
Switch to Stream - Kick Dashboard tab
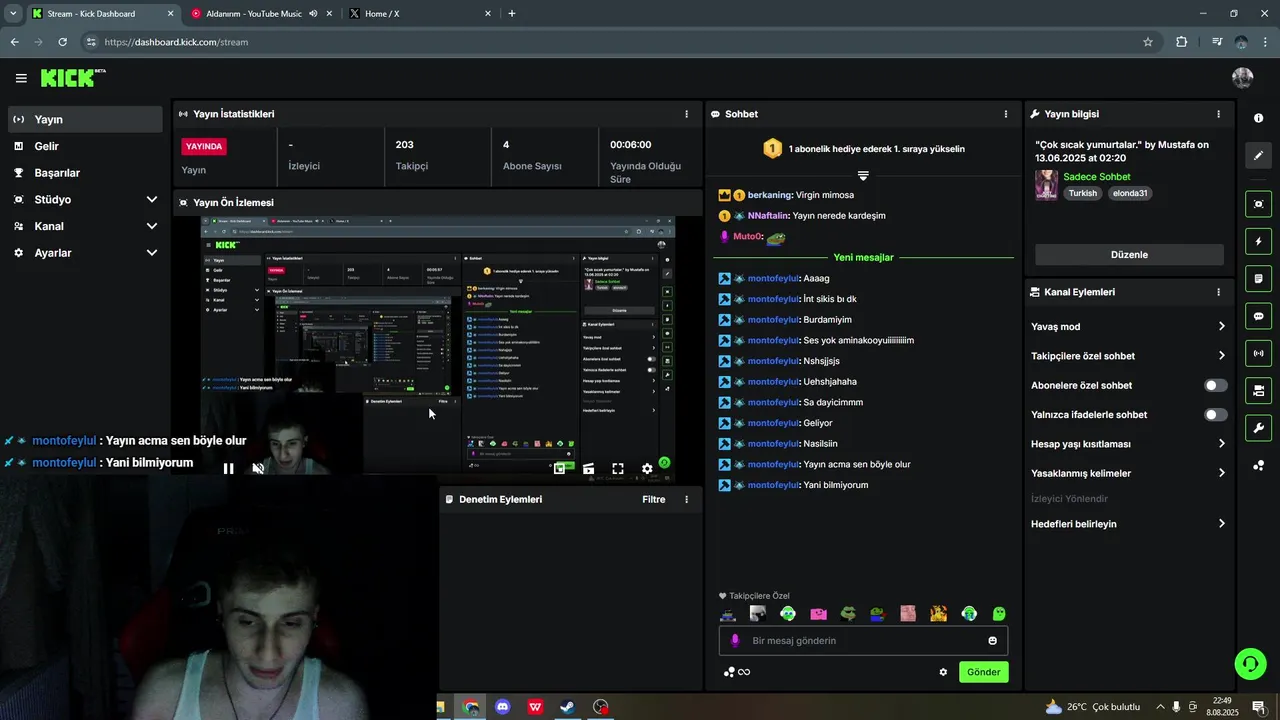point(102,14)
